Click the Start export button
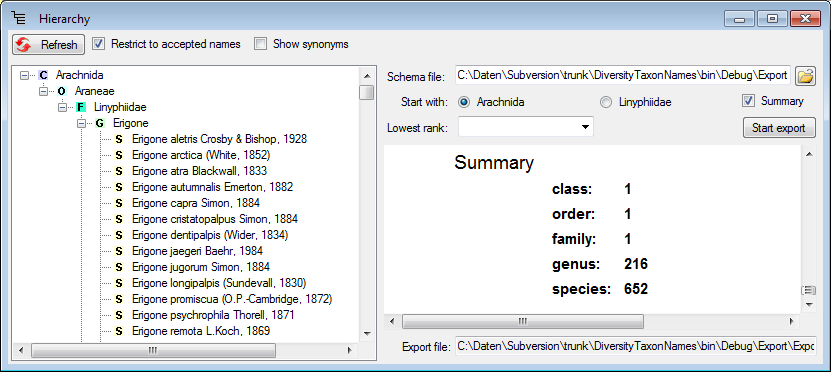831x372 pixels. click(x=779, y=128)
